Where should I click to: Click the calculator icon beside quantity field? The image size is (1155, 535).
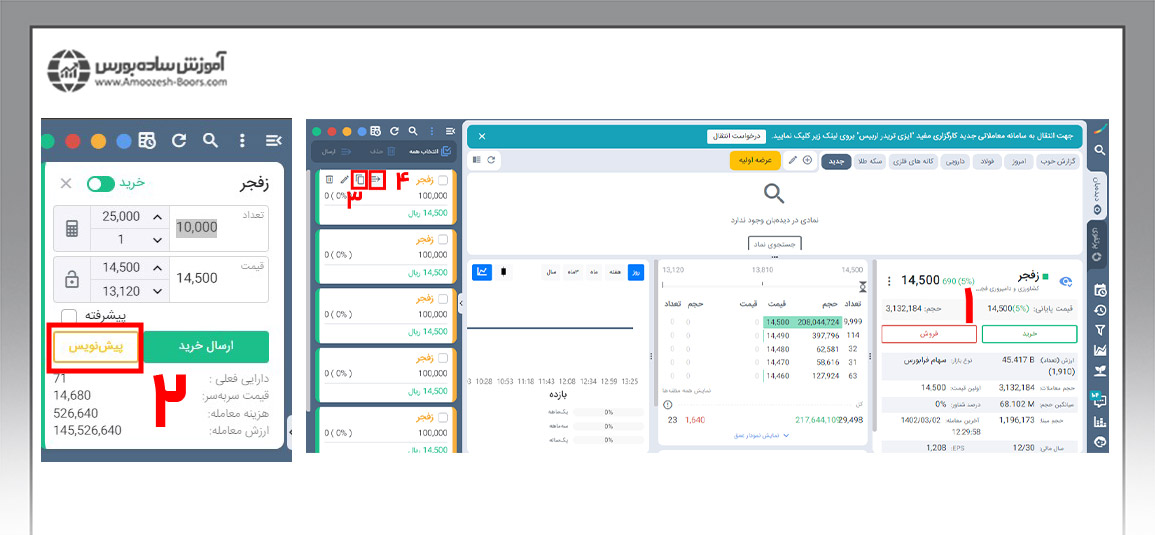(x=71, y=228)
